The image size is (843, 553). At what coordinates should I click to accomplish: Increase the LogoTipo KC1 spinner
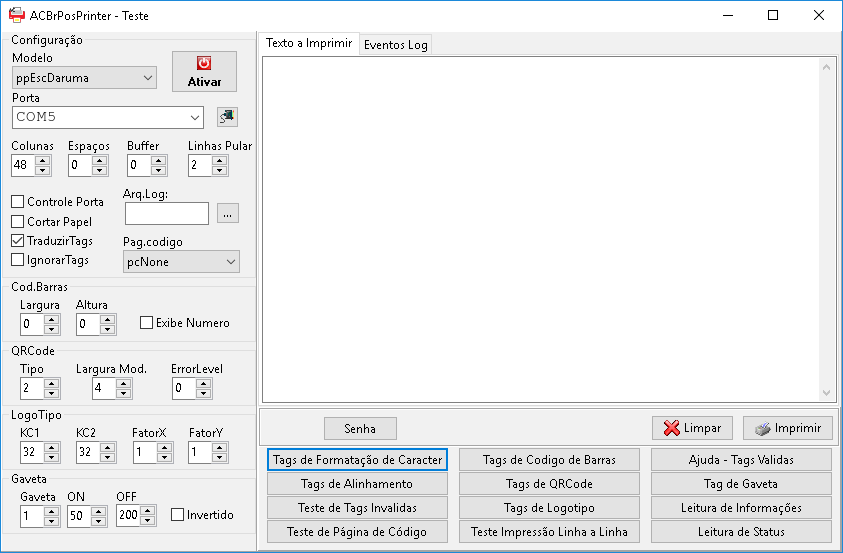(52, 447)
